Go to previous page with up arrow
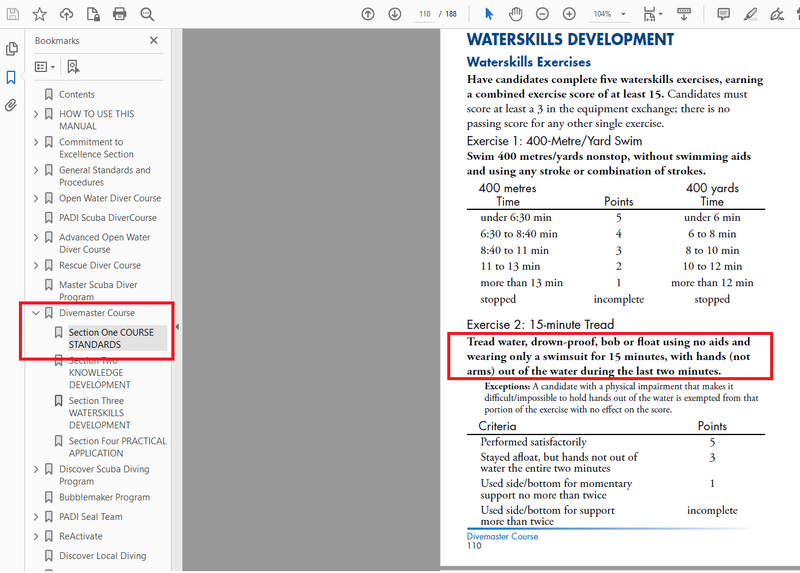This screenshot has width=800, height=573. (x=368, y=14)
